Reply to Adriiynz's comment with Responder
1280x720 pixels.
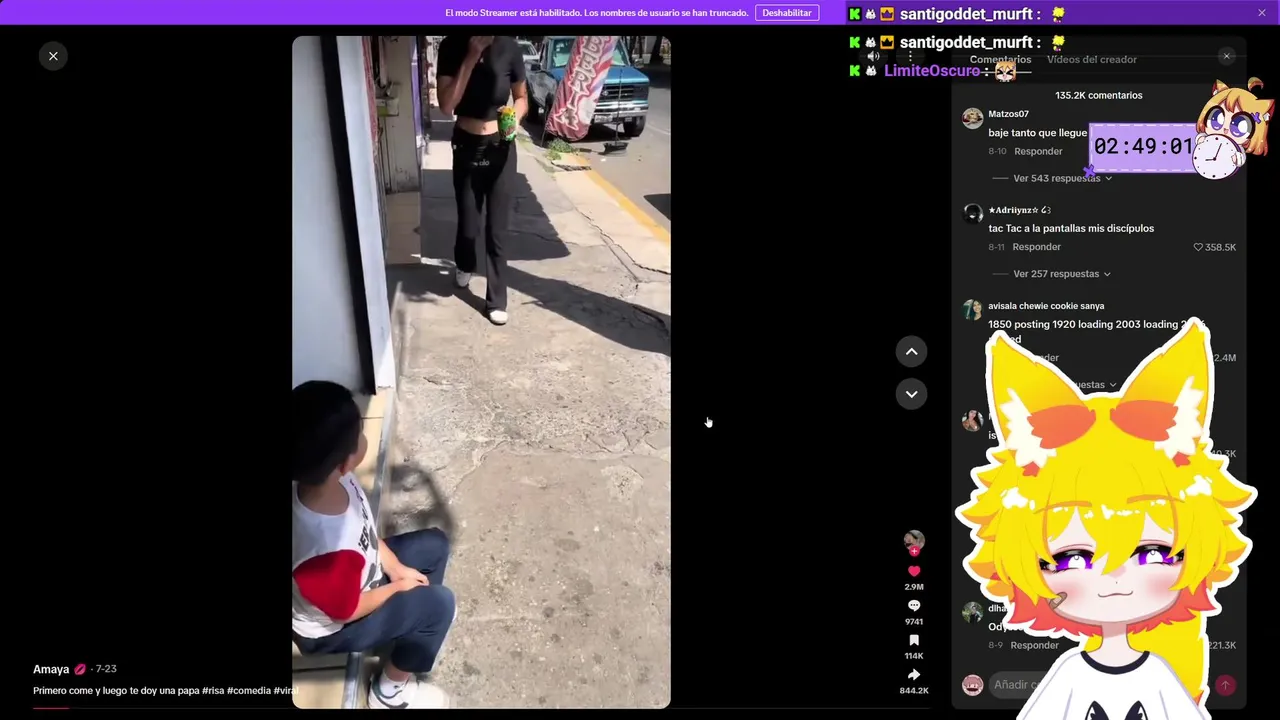(x=1037, y=247)
